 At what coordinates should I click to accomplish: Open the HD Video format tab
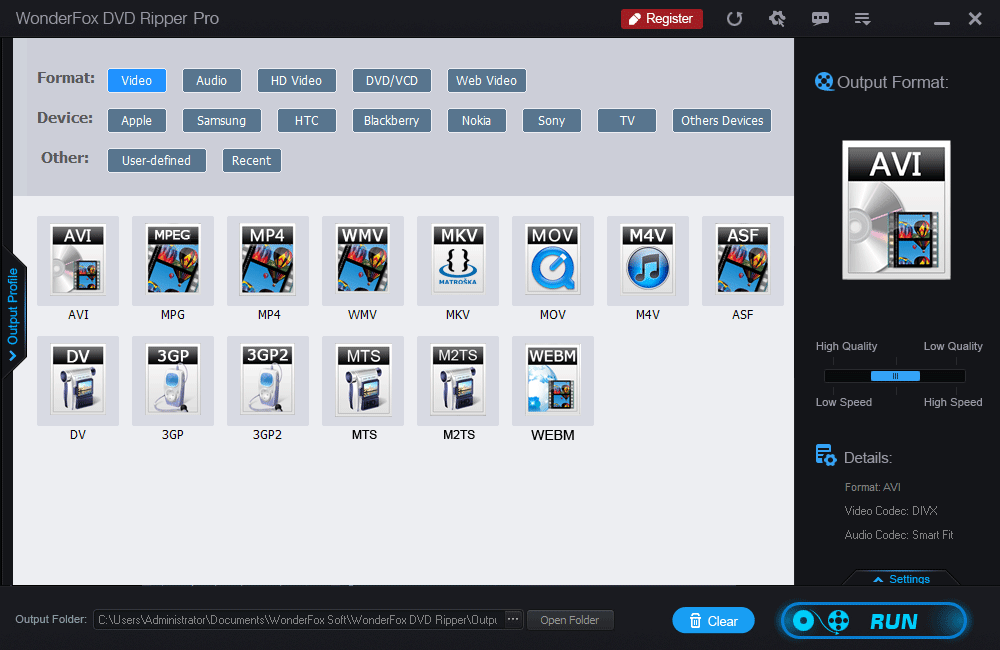pos(297,80)
